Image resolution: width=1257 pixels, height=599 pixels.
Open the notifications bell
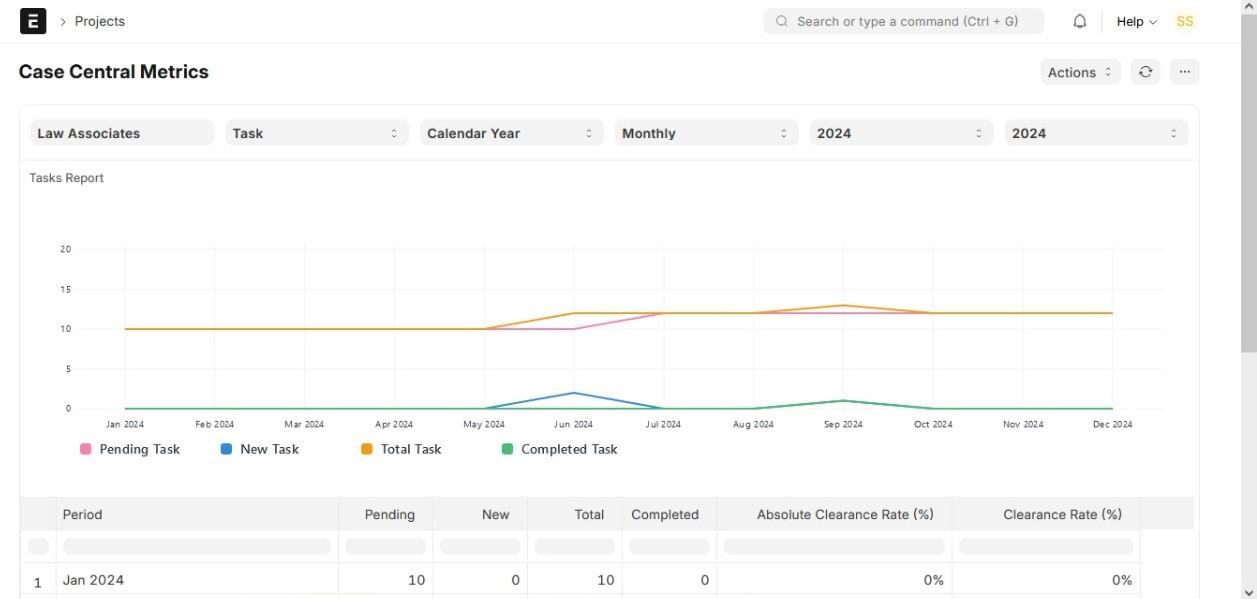pos(1080,21)
